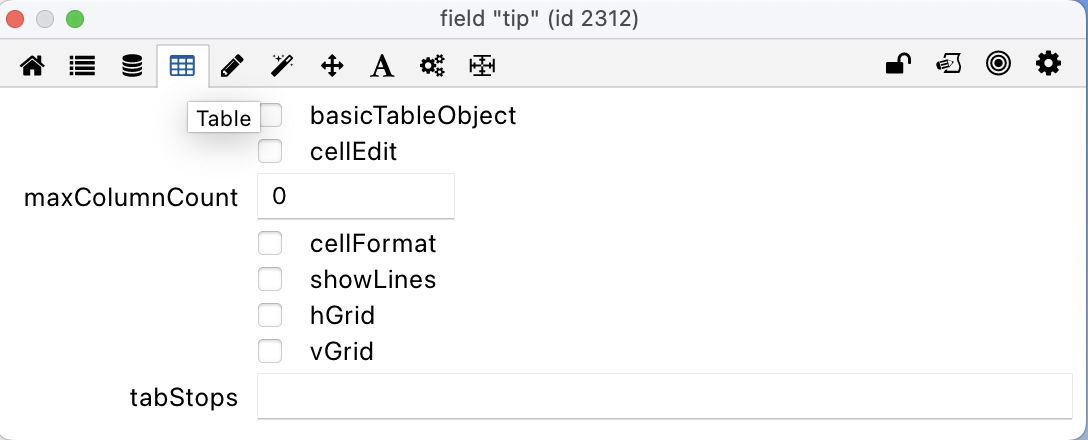Enable the basicTableObject checkbox
The width and height of the screenshot is (1088, 440).
click(271, 116)
